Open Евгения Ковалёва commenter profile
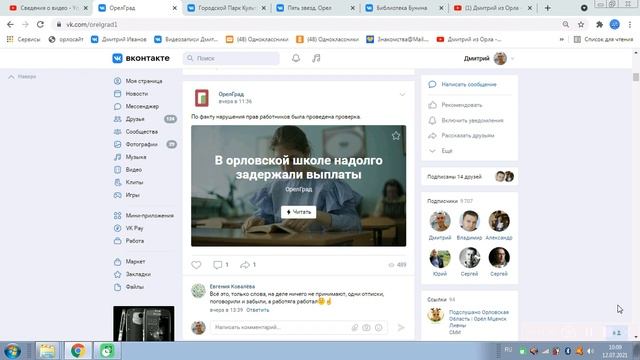 pyautogui.click(x=232, y=287)
